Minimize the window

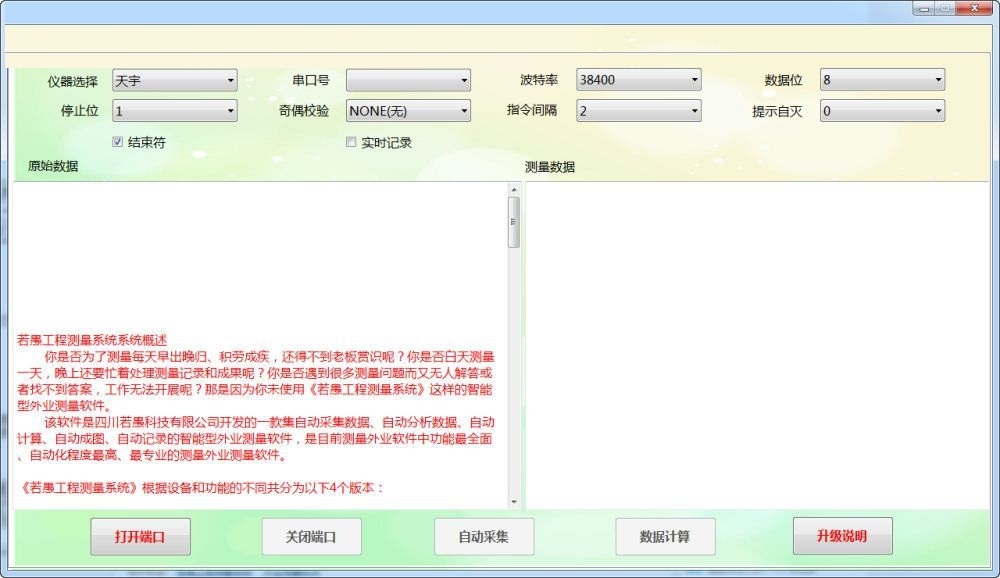923,8
